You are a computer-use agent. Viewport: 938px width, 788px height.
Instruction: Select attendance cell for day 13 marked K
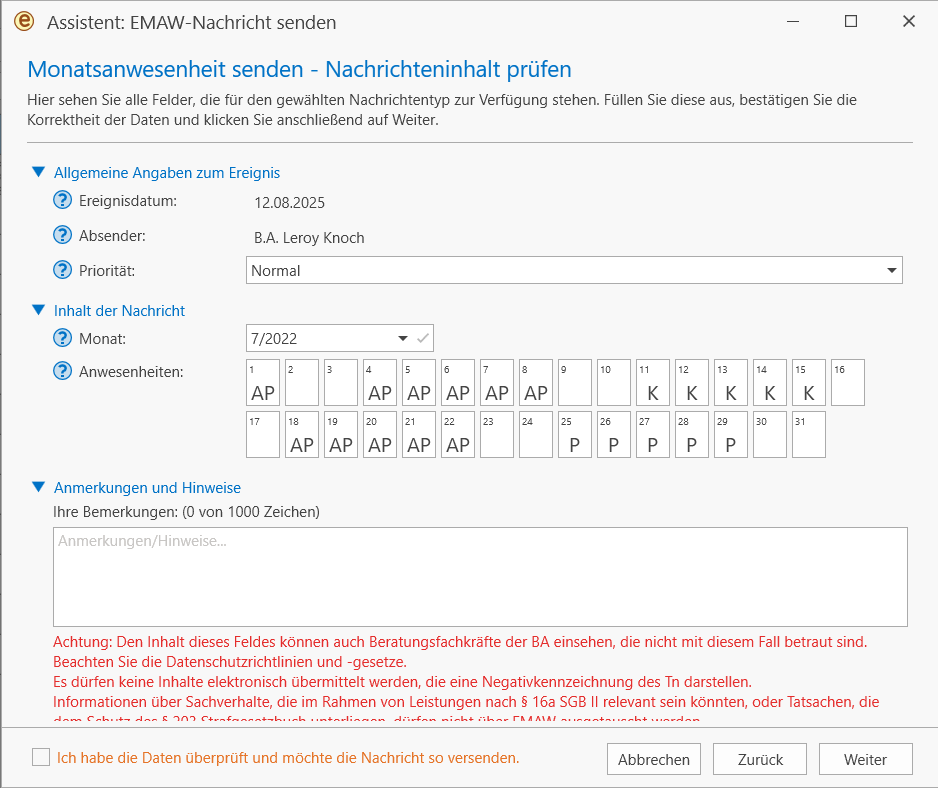point(731,382)
